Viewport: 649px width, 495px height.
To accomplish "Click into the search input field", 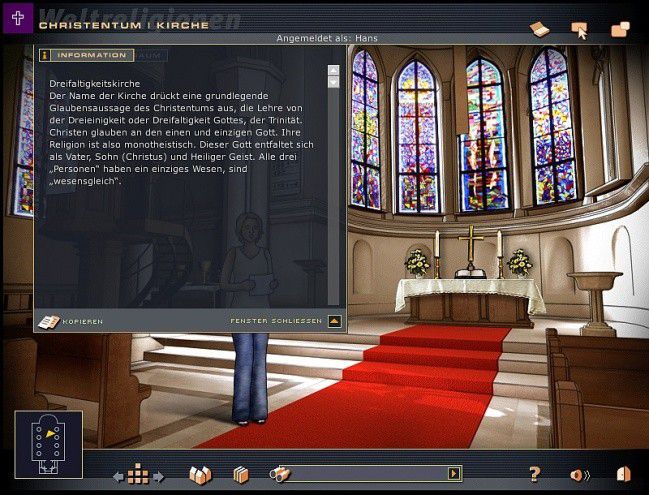I will click(x=368, y=473).
